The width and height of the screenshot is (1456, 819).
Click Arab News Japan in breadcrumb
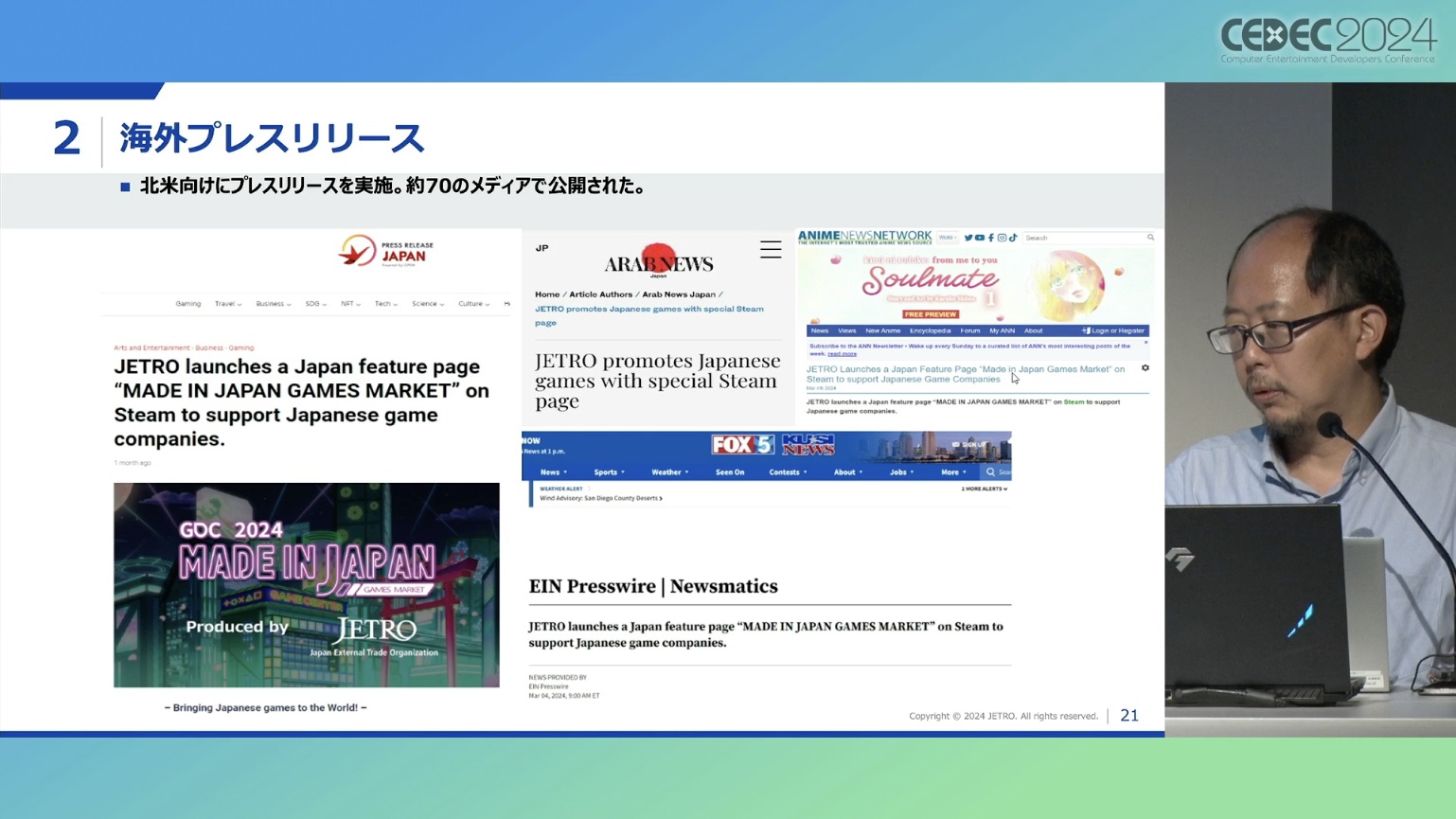[x=679, y=294]
